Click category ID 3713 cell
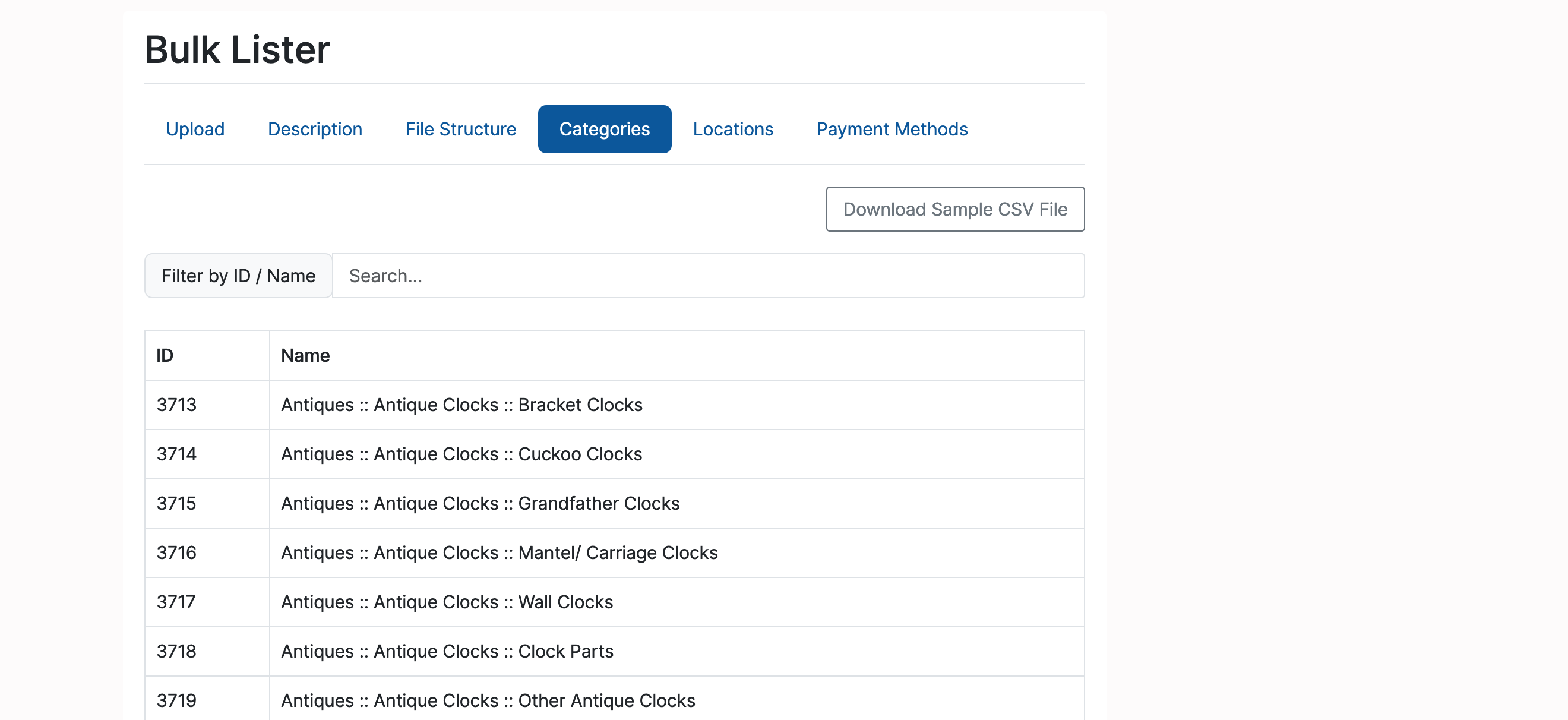This screenshot has height=720, width=1568. click(176, 405)
